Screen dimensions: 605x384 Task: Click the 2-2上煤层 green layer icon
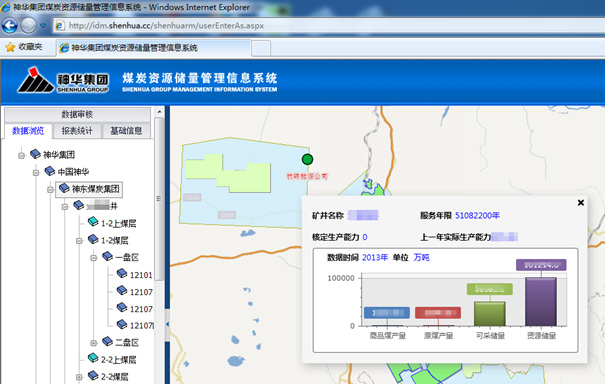93,359
